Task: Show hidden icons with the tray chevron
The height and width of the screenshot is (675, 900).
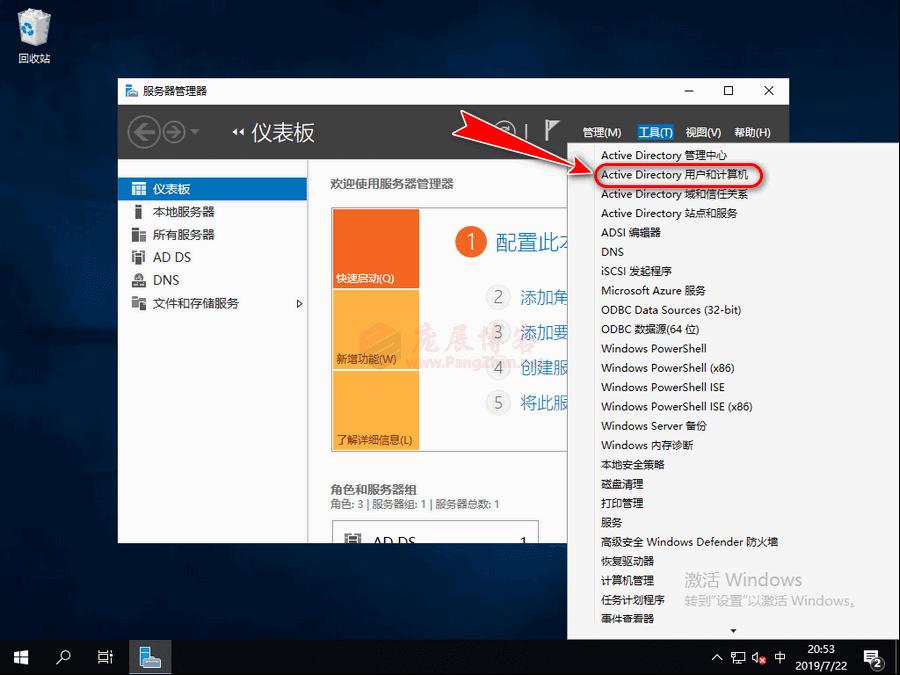Action: tap(716, 657)
